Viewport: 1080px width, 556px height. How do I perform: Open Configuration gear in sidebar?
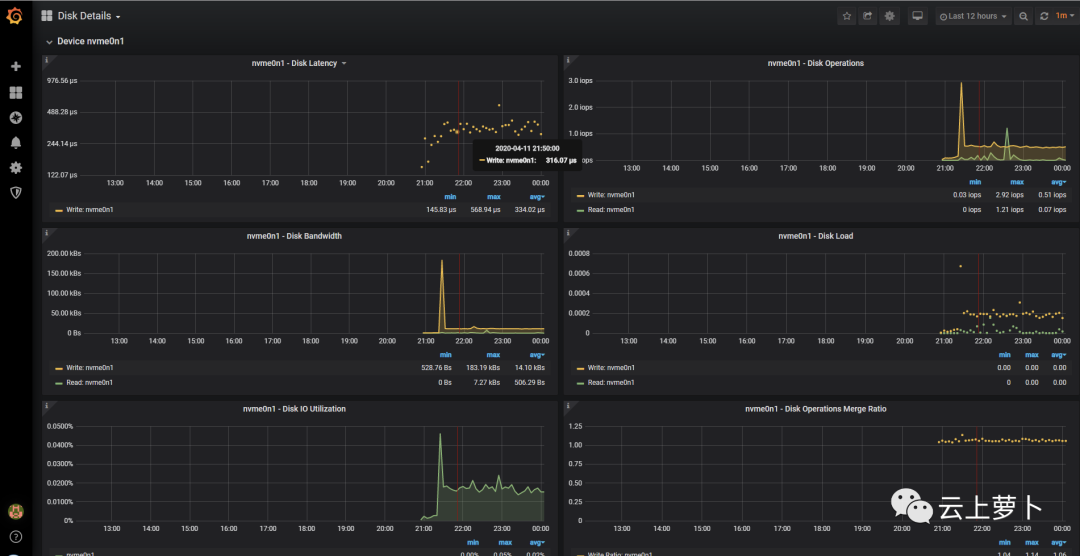coord(15,167)
